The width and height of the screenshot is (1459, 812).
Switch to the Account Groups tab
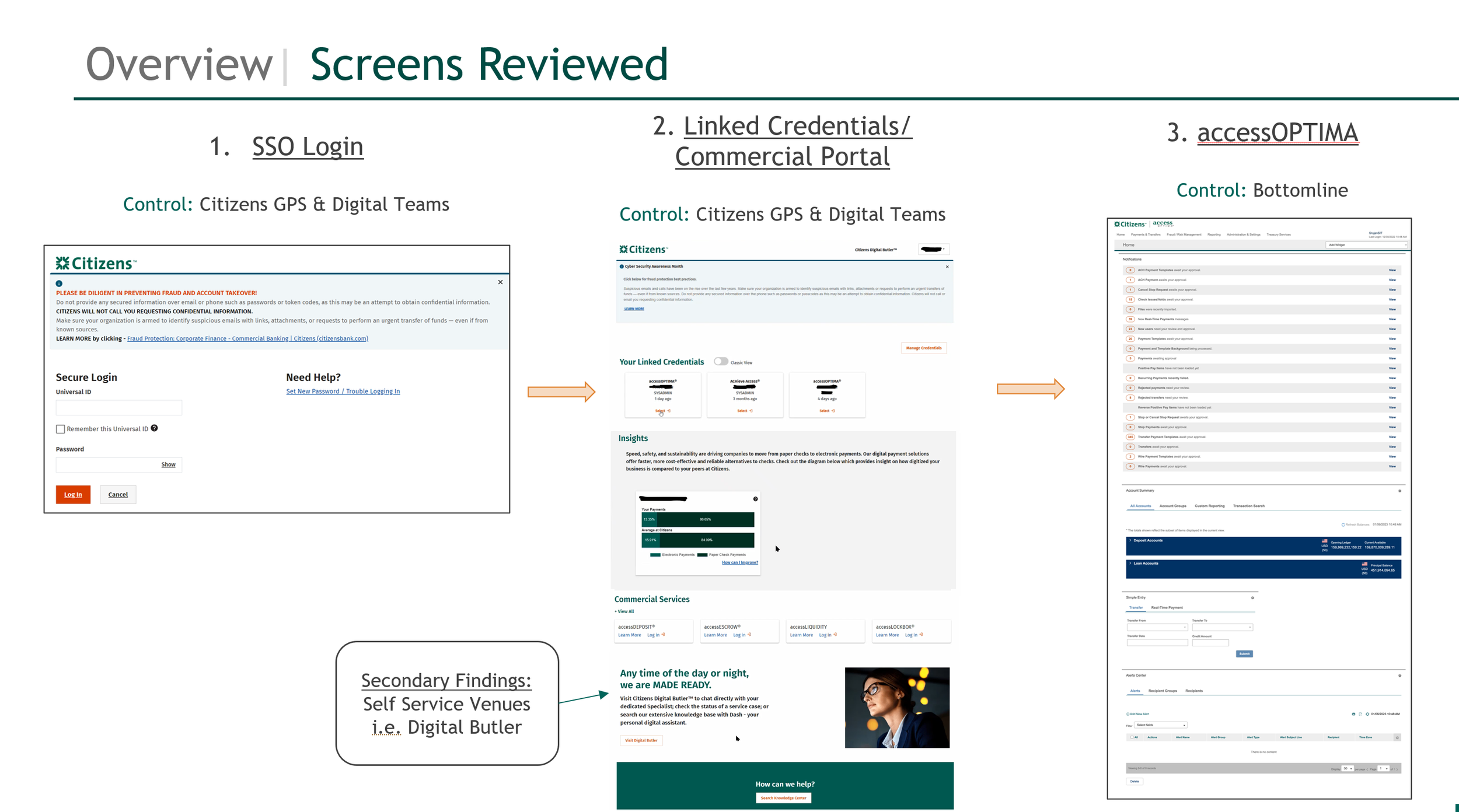pos(1172,506)
